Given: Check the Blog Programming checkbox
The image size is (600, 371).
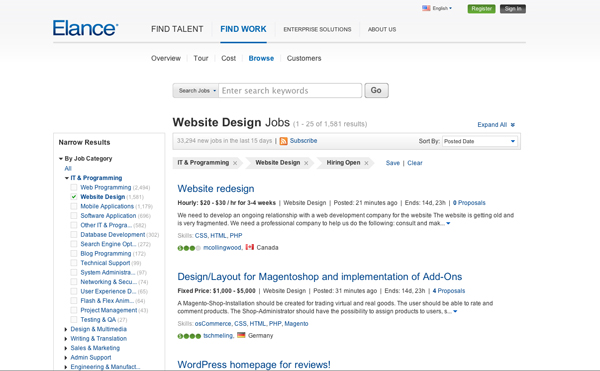Looking at the screenshot, I should point(73,253).
